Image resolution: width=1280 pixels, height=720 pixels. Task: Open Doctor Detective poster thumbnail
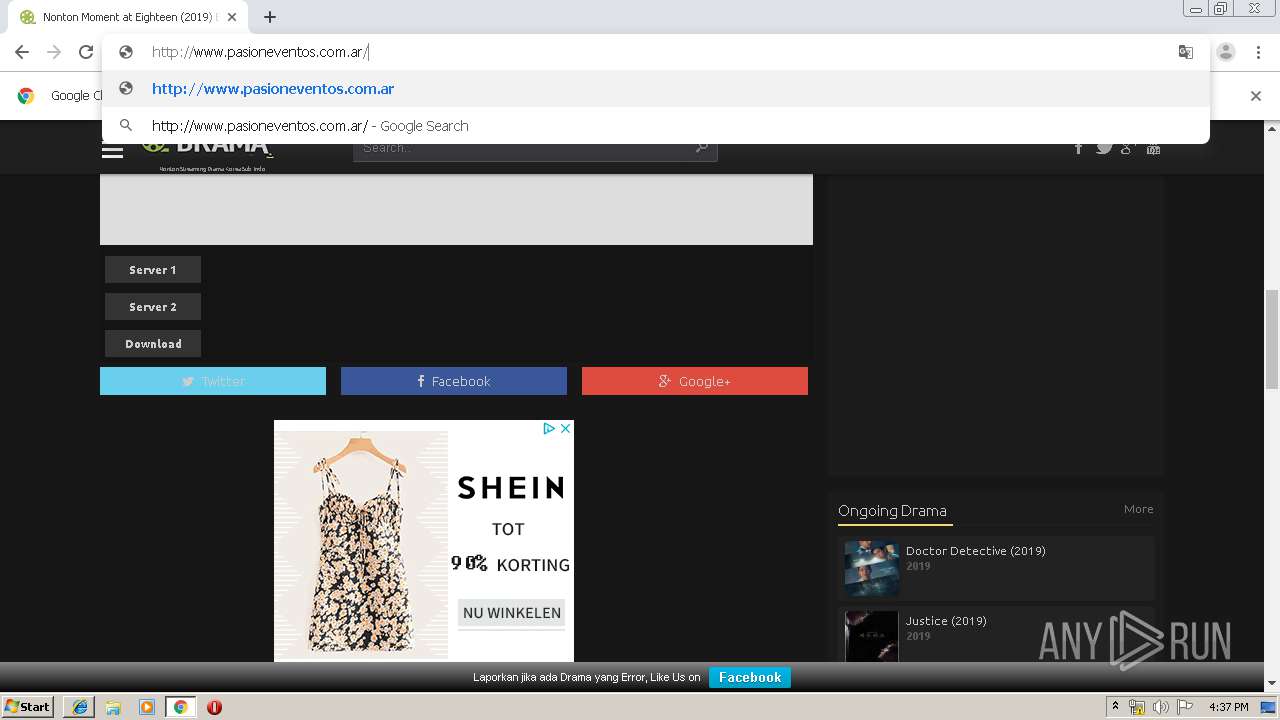coord(871,568)
